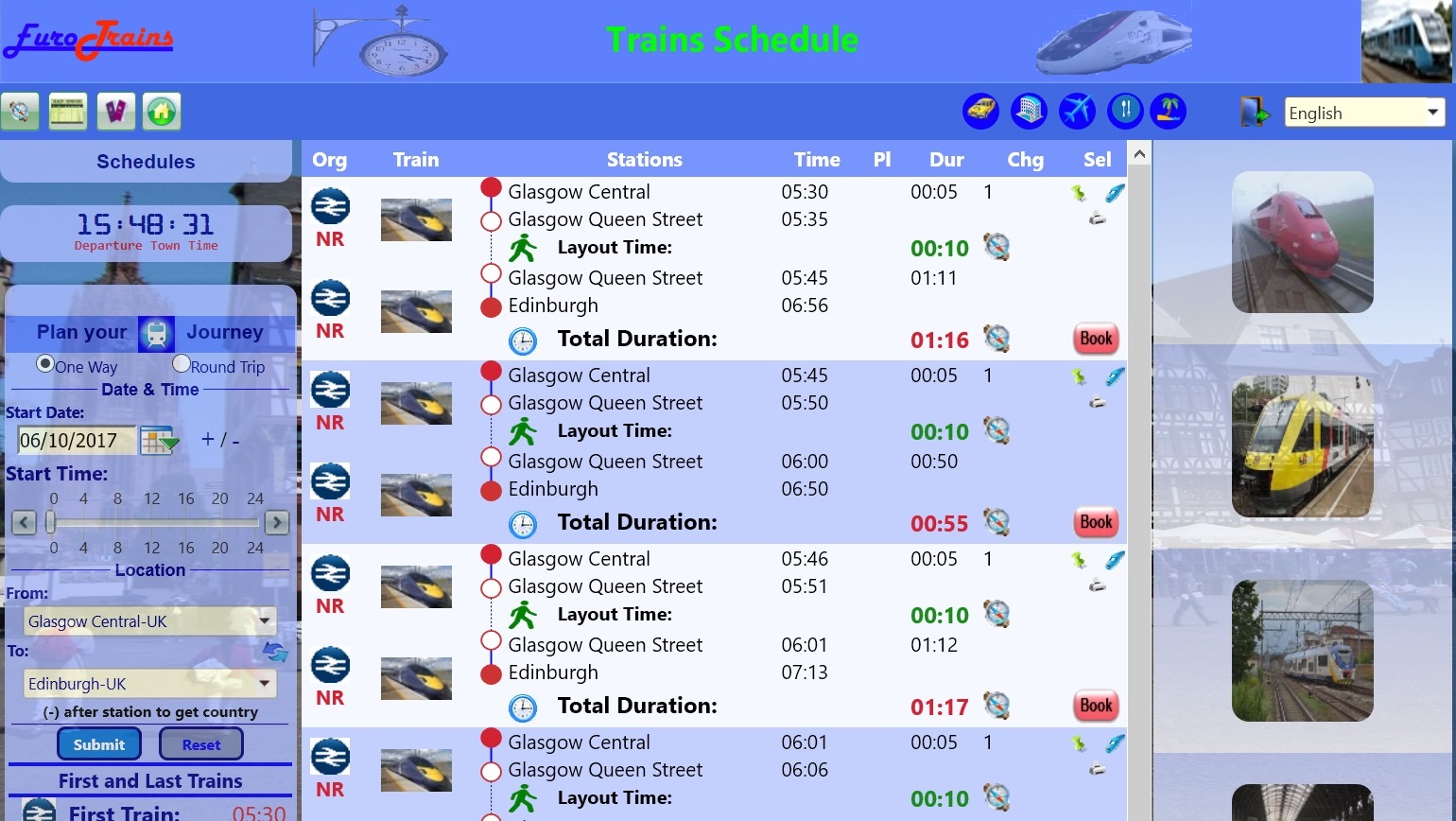
Task: Click the Plan your Journey train icon
Action: (x=156, y=333)
